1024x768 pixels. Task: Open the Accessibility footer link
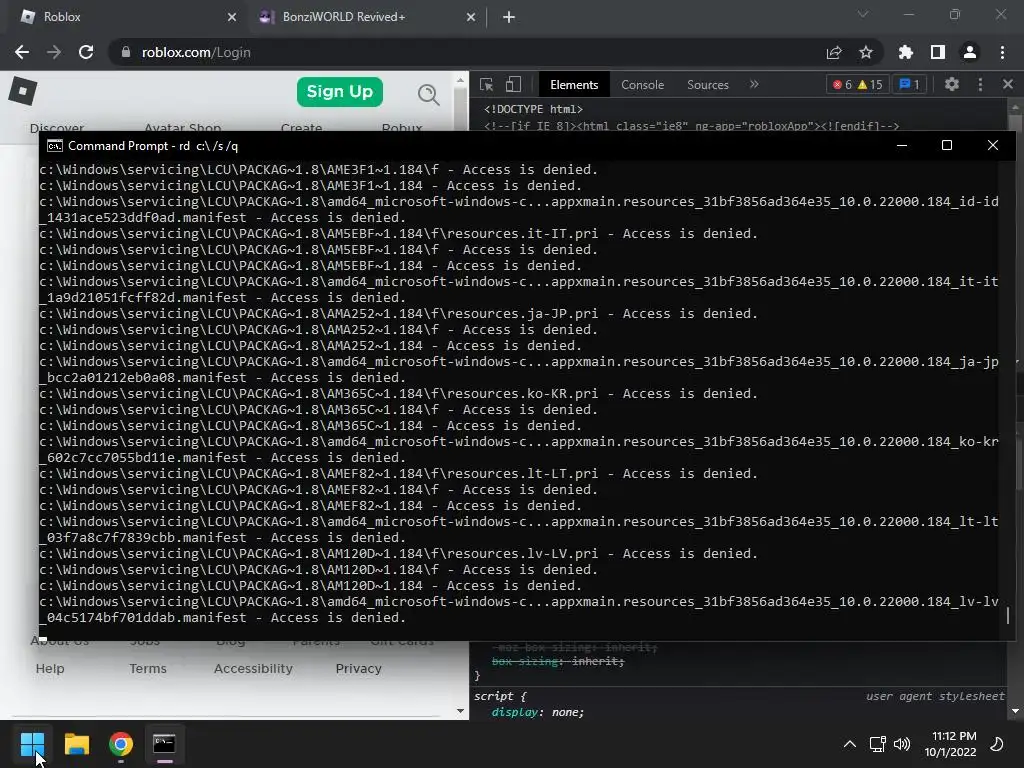tap(253, 669)
